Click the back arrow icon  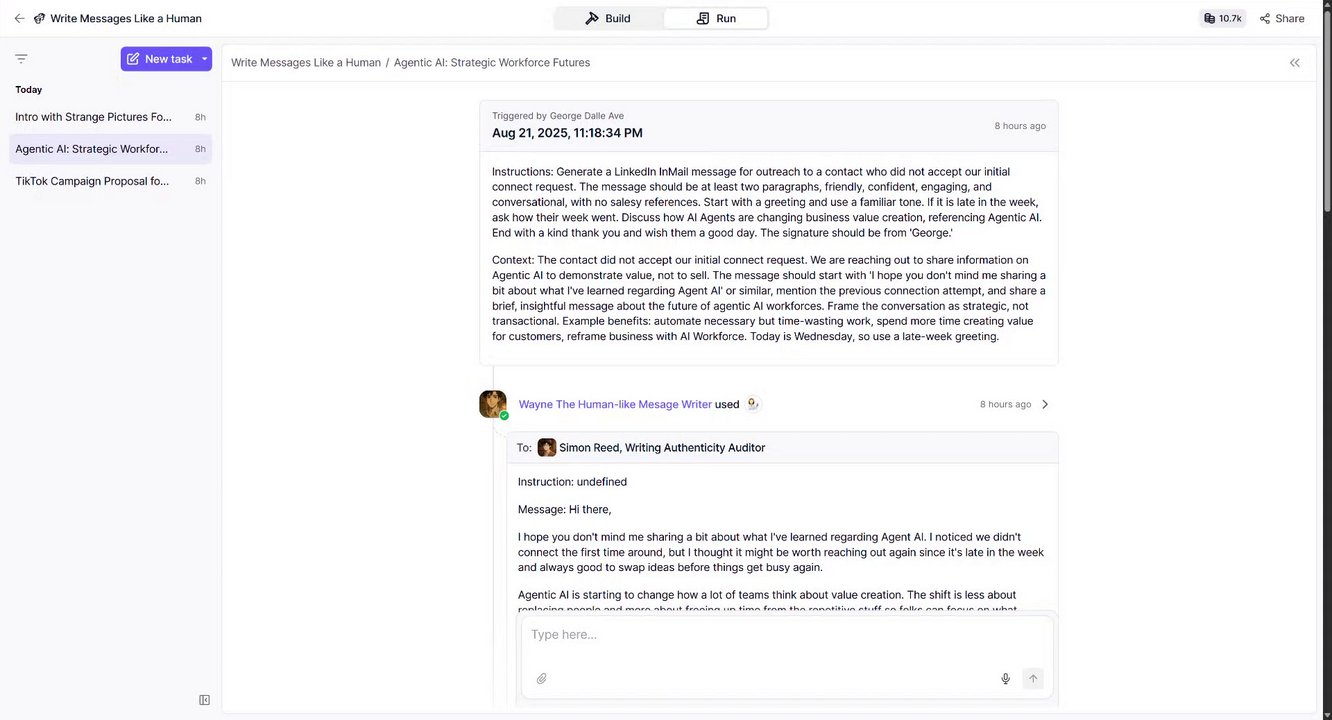coord(19,18)
